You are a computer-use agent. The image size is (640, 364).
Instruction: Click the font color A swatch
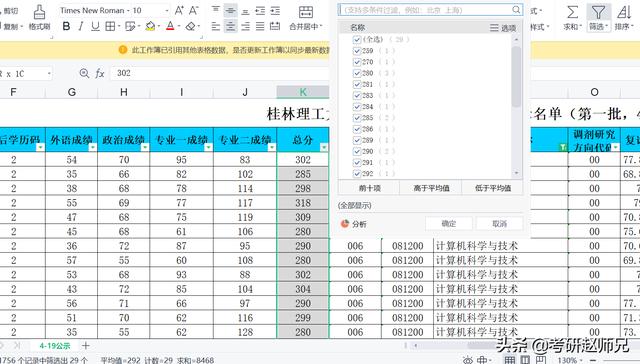click(x=170, y=27)
